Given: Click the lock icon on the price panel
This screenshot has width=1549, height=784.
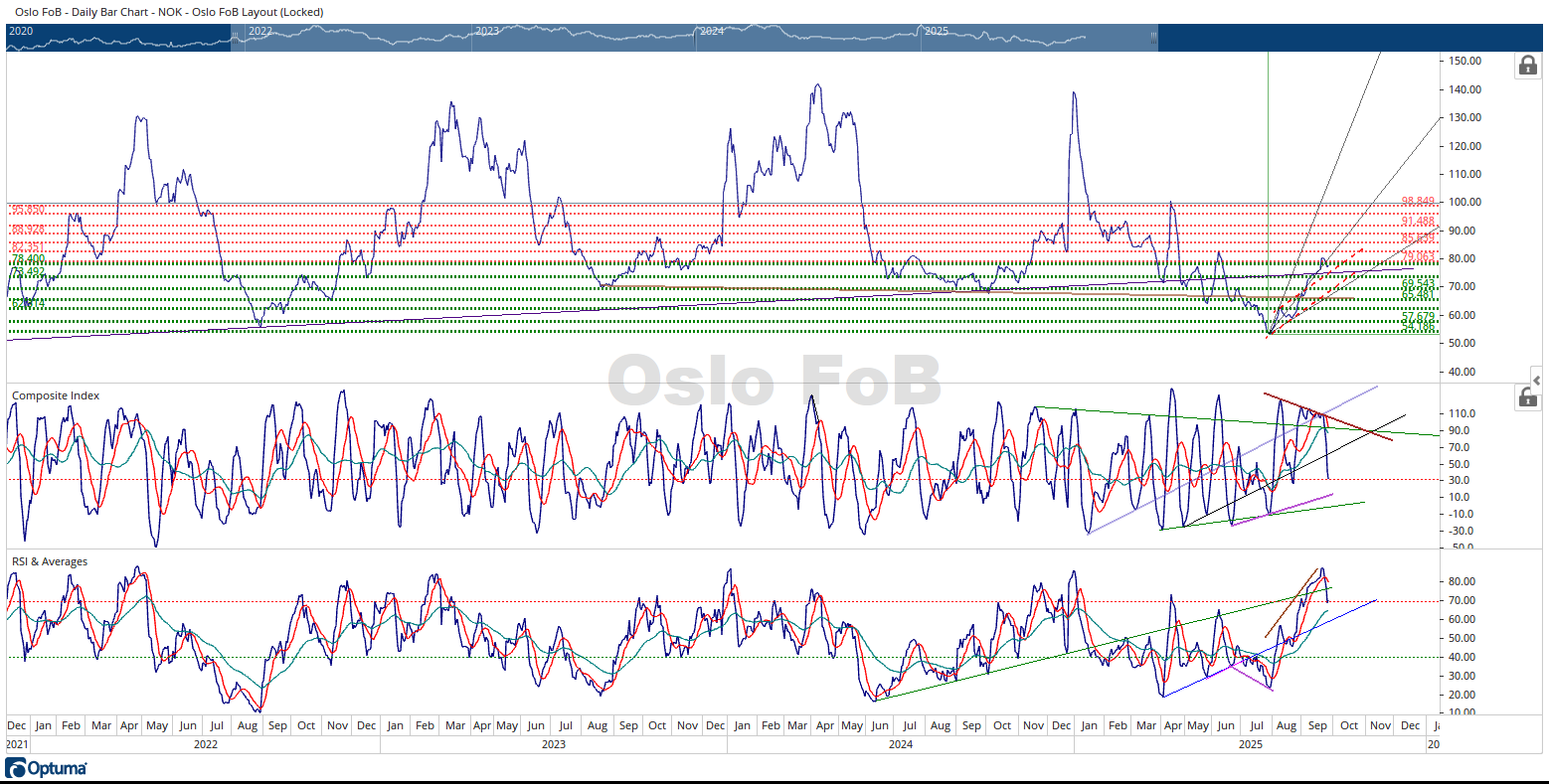Looking at the screenshot, I should [x=1526, y=66].
